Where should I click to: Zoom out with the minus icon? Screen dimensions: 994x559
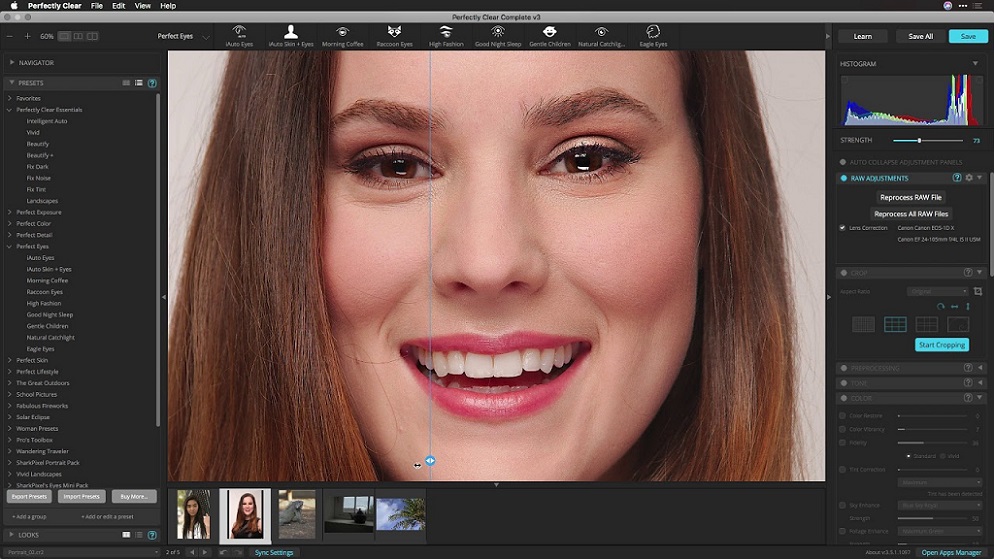click(x=10, y=36)
